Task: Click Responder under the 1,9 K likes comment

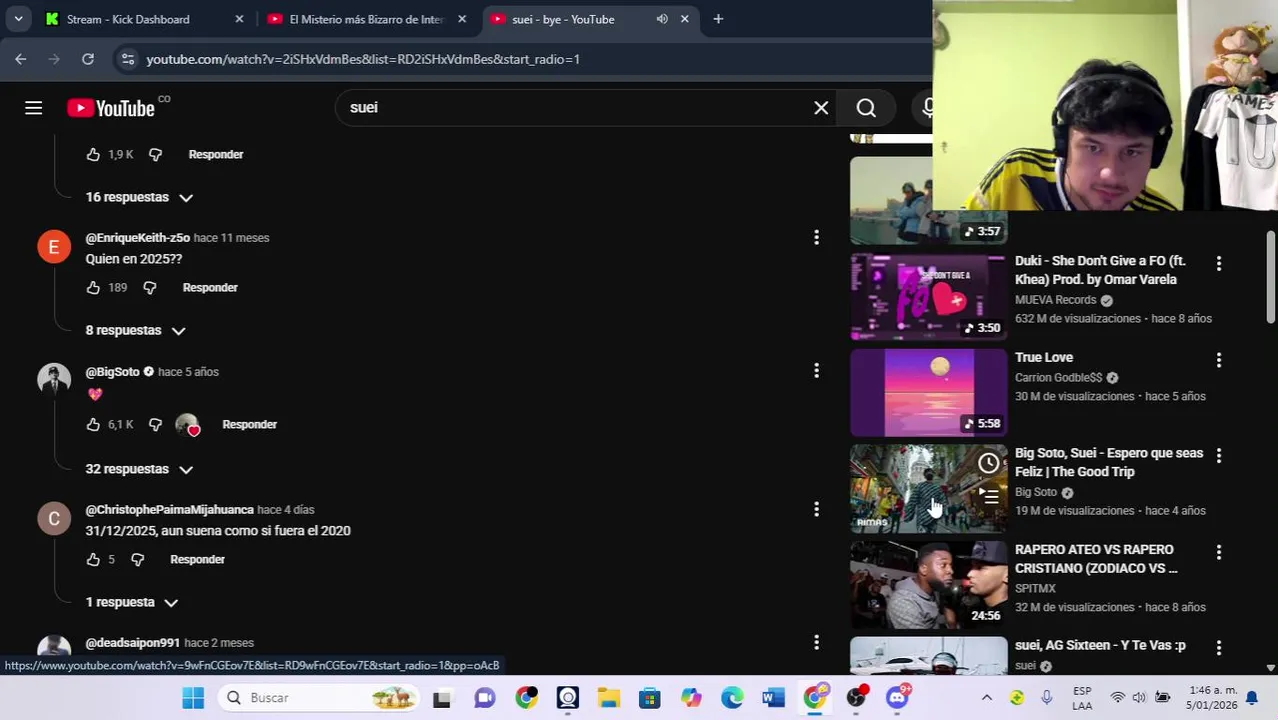Action: [x=216, y=155]
